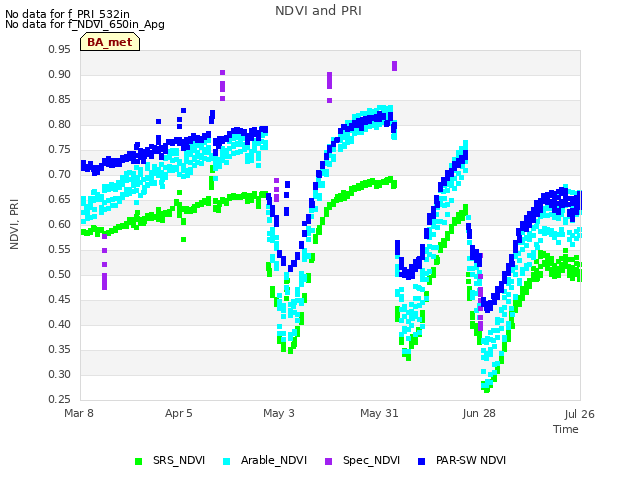Viewport: 640px width, 480px height.
Task: Click the 0.60 y-axis tick label
Action: (60, 224)
